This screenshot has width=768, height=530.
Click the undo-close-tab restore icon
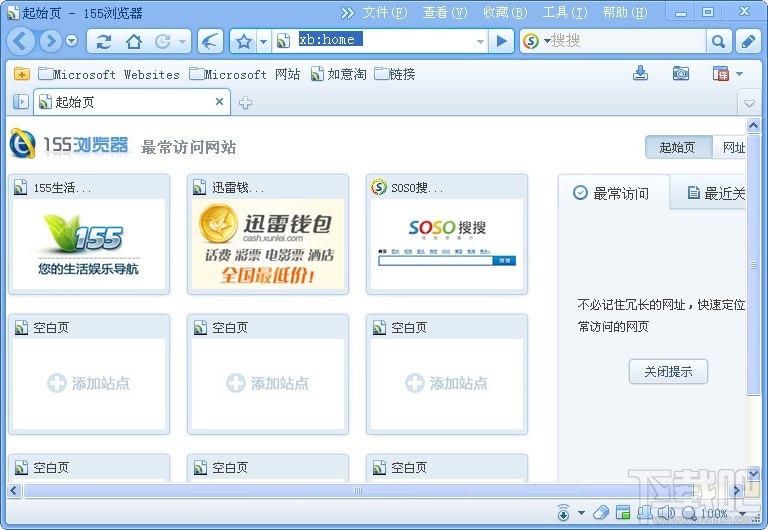(x=162, y=42)
